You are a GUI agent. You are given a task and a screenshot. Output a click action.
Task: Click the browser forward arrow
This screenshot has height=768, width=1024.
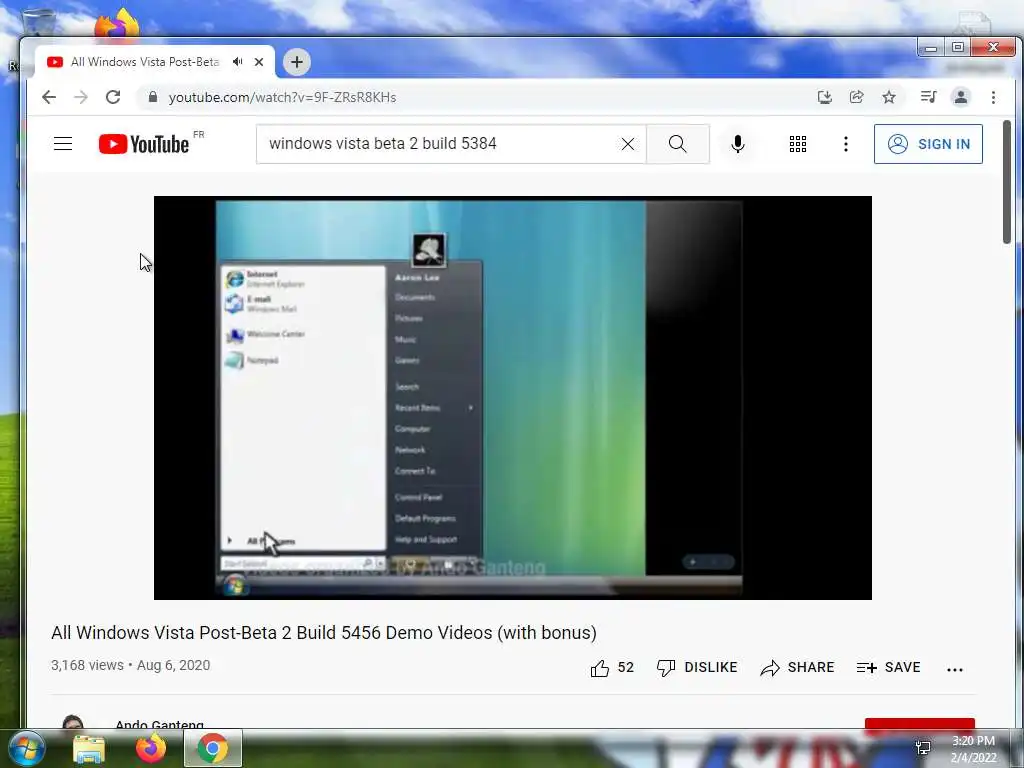pos(80,97)
